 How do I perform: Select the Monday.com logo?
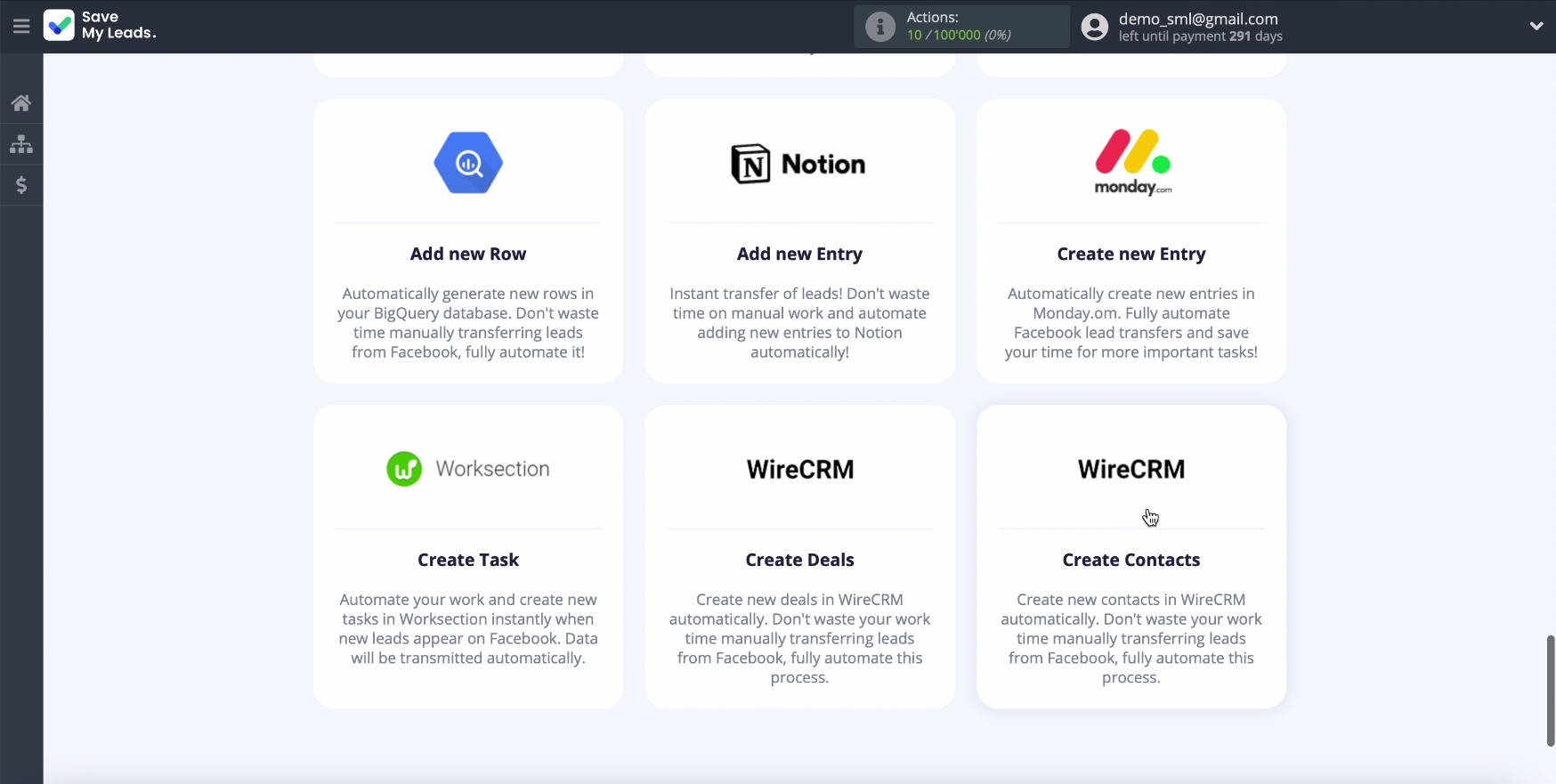[x=1132, y=163]
